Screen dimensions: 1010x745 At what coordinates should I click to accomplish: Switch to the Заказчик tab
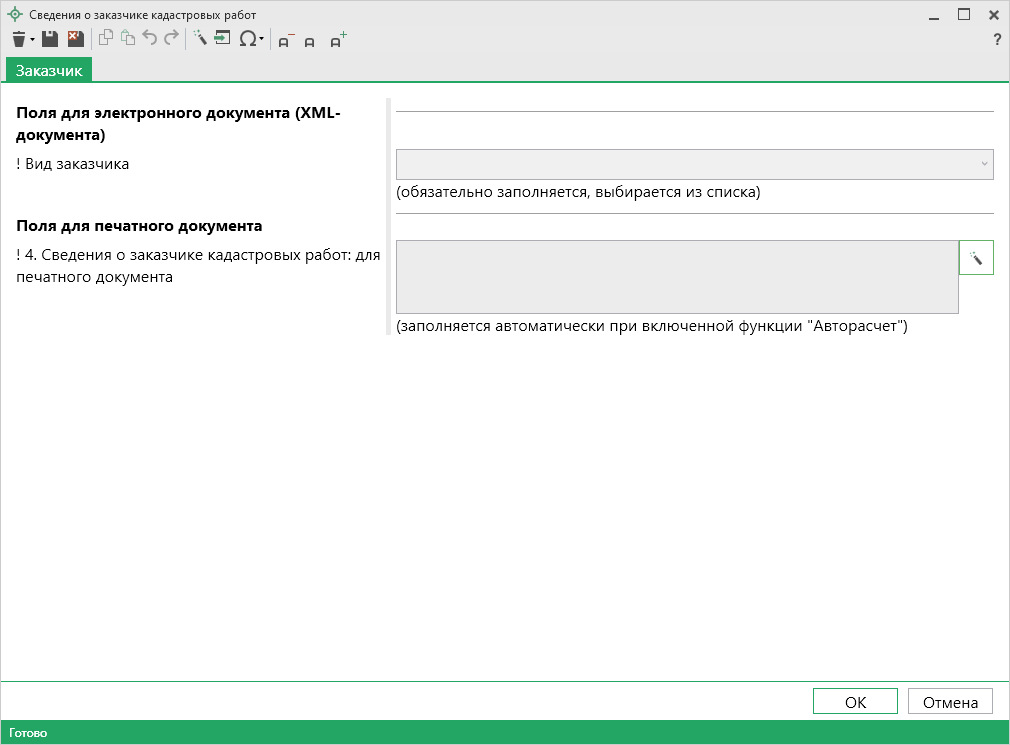[x=49, y=70]
